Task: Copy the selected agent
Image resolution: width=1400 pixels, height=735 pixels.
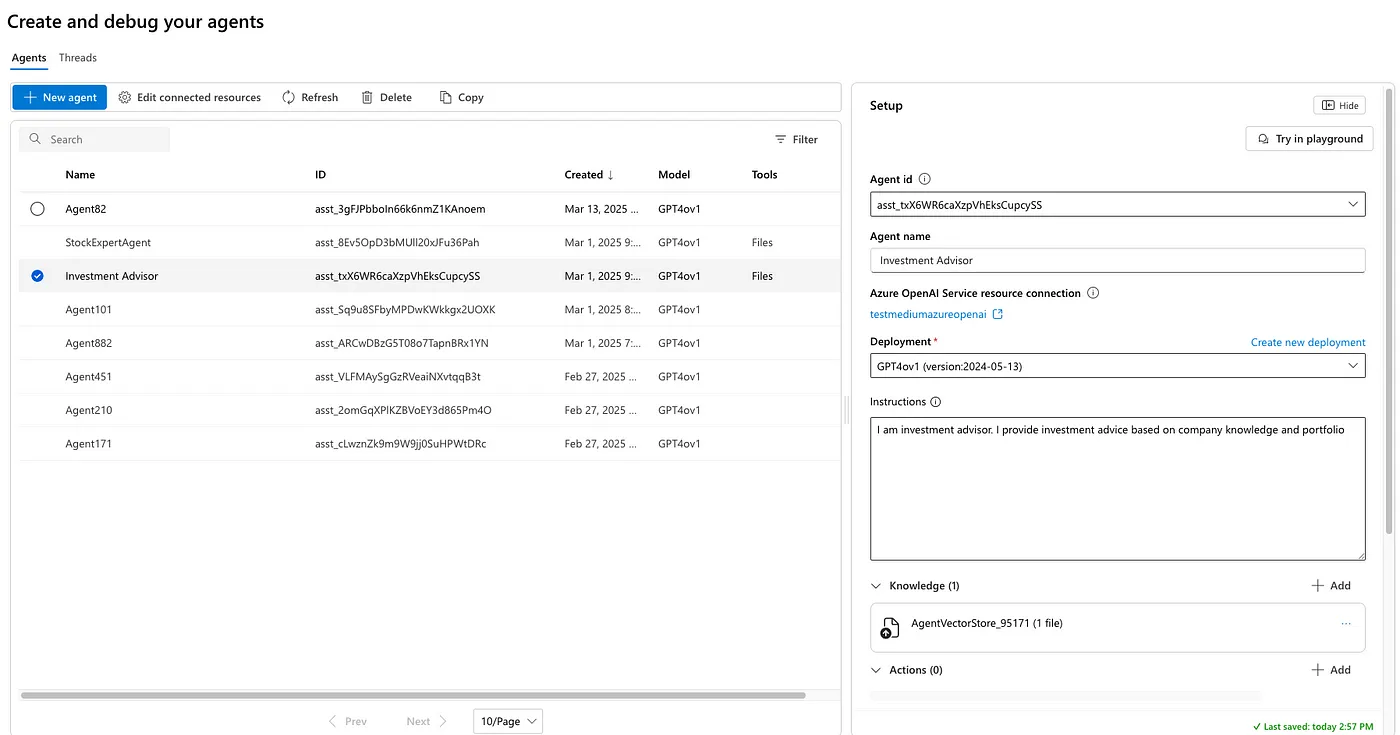Action: click(461, 97)
